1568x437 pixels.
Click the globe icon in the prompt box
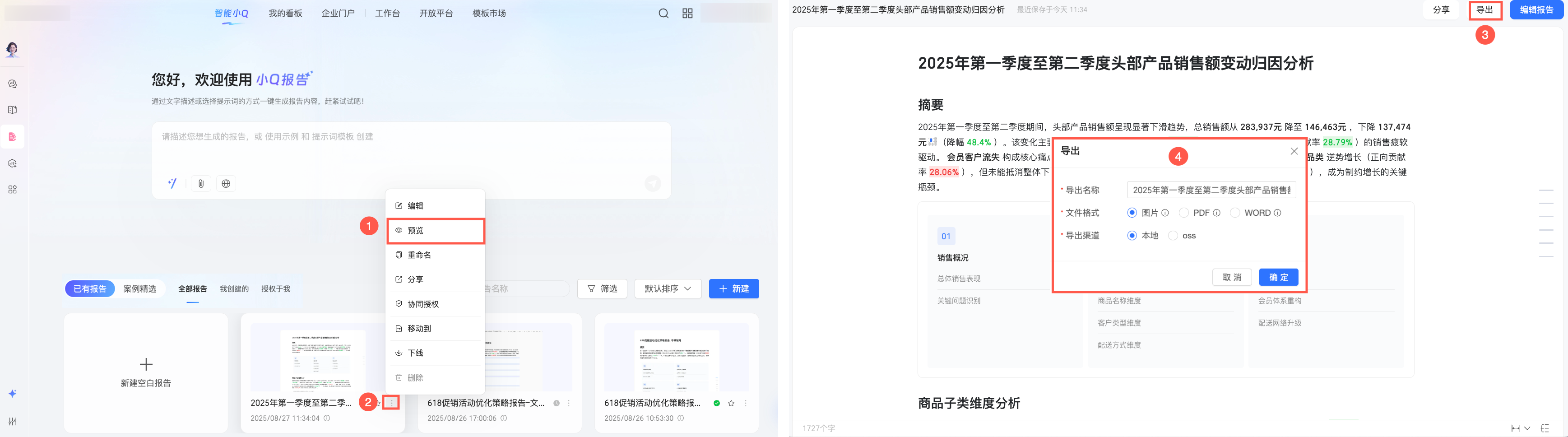(226, 184)
